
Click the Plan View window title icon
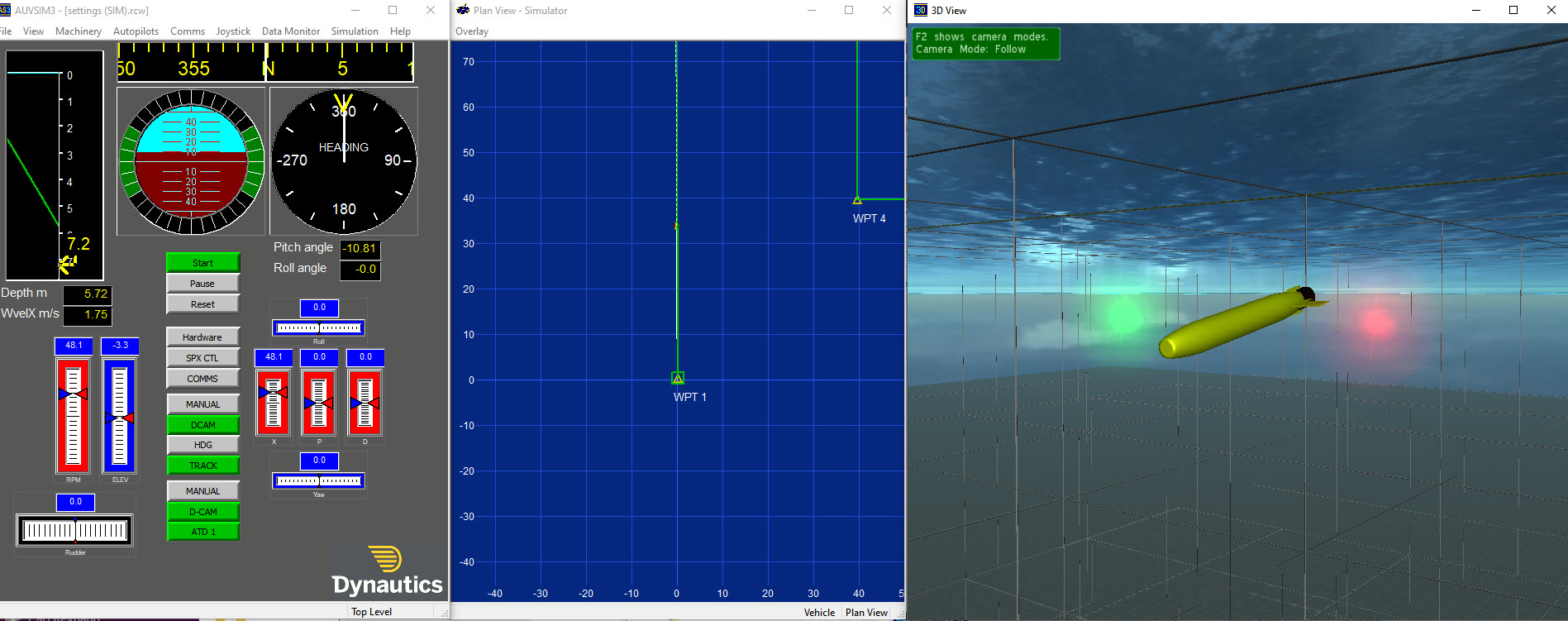click(463, 10)
